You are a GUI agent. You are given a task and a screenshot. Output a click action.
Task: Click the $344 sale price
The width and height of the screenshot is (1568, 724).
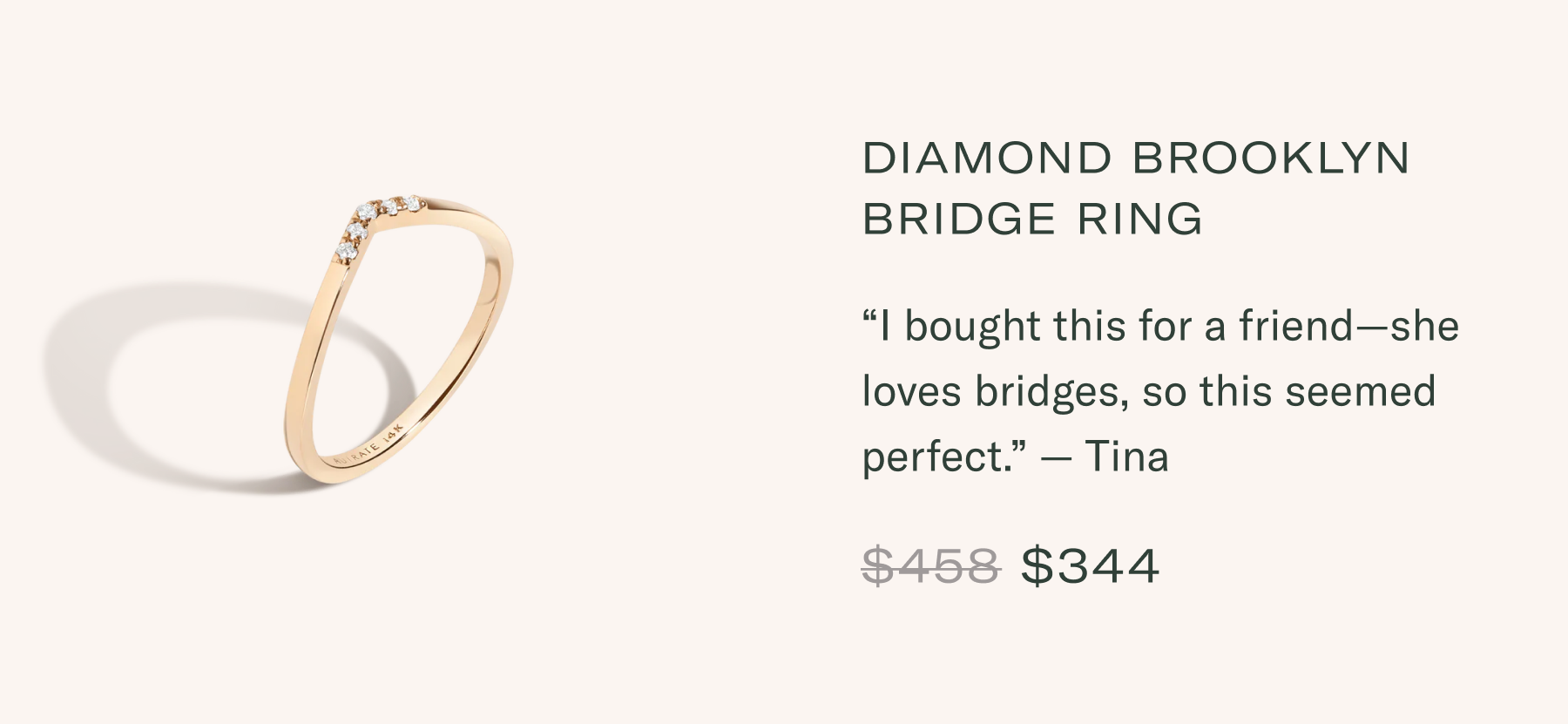1090,566
